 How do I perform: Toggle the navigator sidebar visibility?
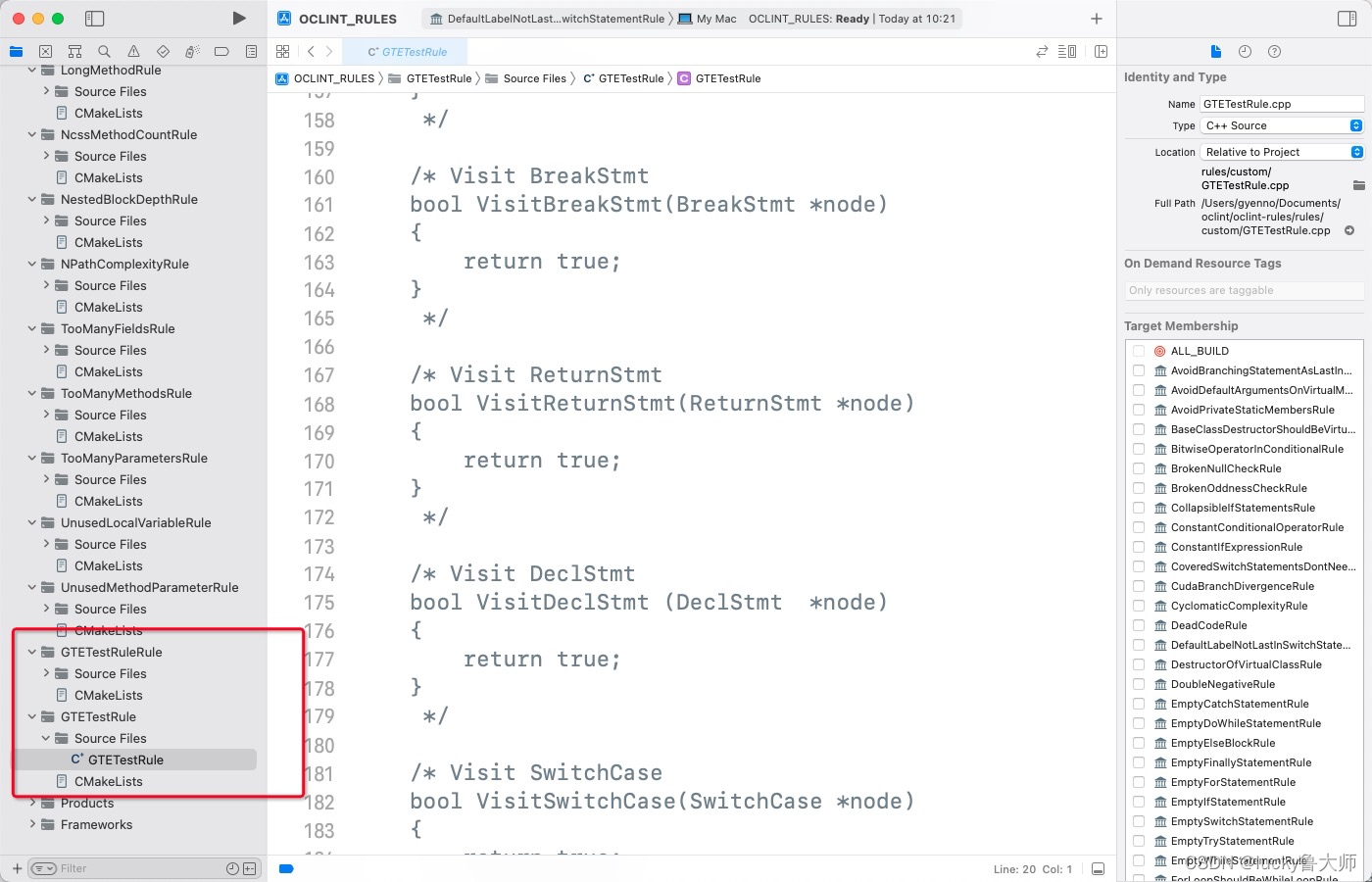pos(95,19)
